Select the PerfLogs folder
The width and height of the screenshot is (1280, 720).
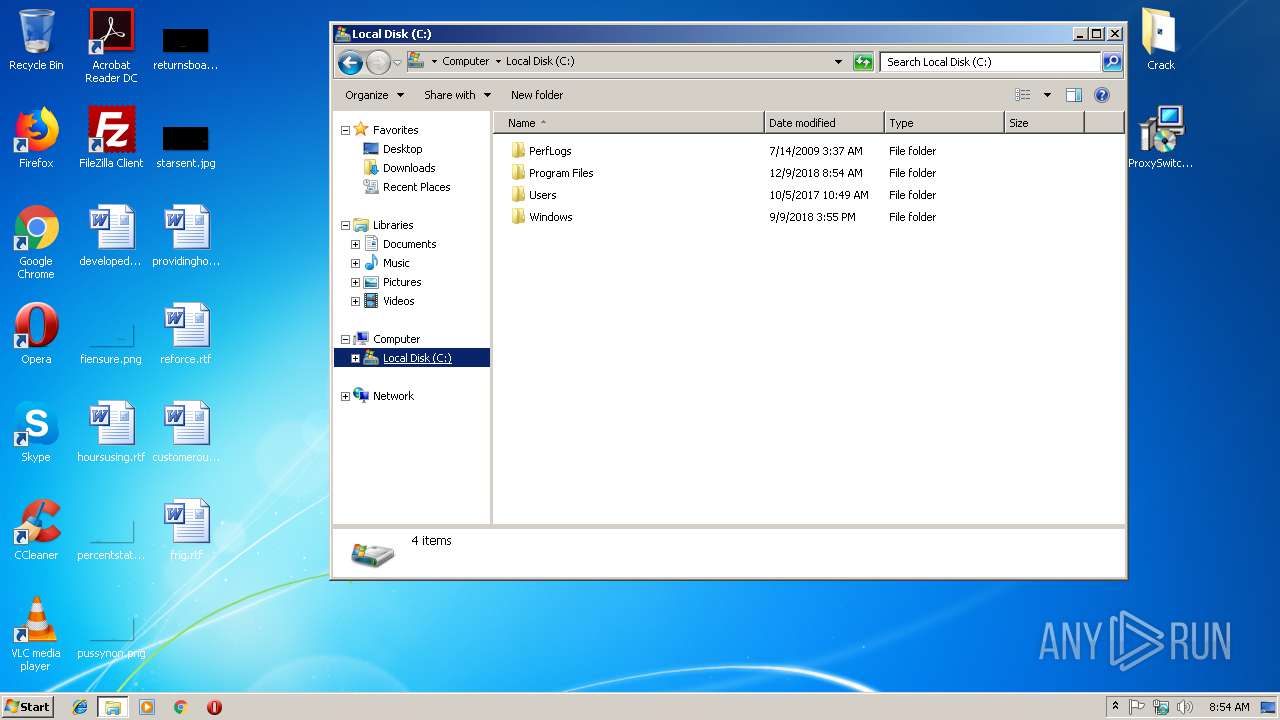(549, 151)
